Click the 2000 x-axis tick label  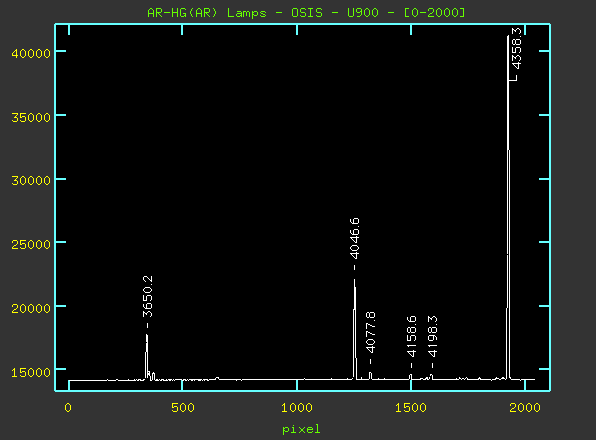click(x=525, y=408)
